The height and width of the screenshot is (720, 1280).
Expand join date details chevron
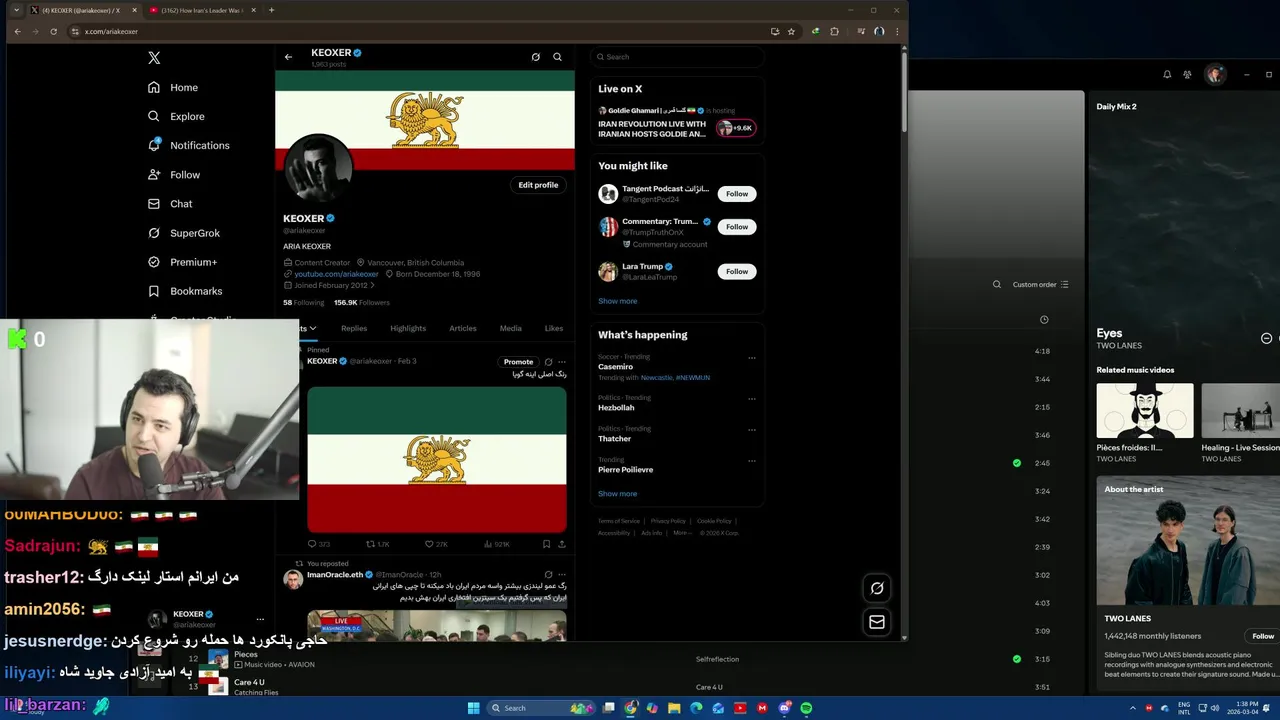pyautogui.click(x=373, y=285)
